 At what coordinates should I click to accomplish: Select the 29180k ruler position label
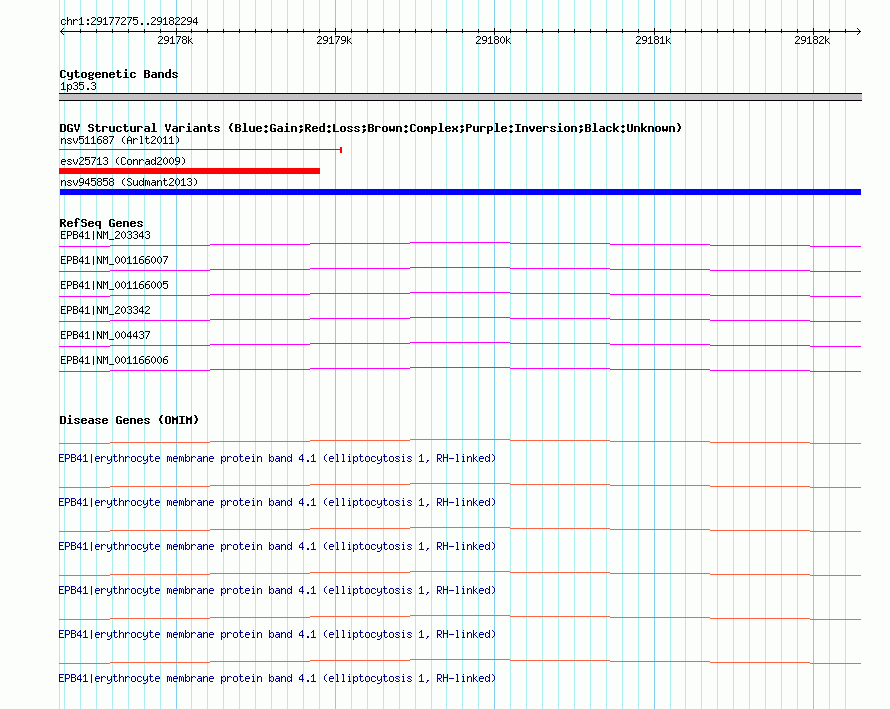coord(493,40)
